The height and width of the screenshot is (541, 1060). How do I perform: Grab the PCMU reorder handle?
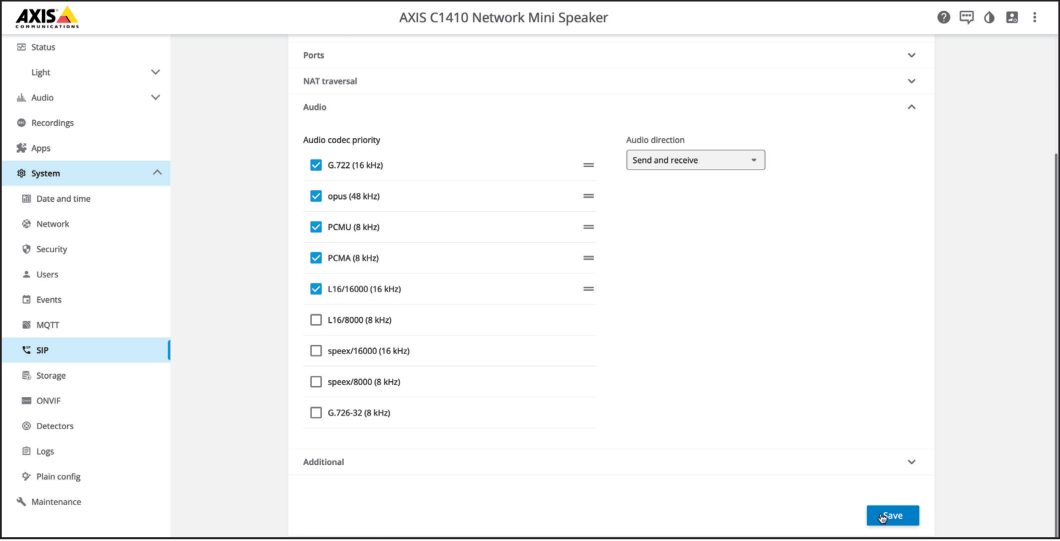(x=588, y=227)
